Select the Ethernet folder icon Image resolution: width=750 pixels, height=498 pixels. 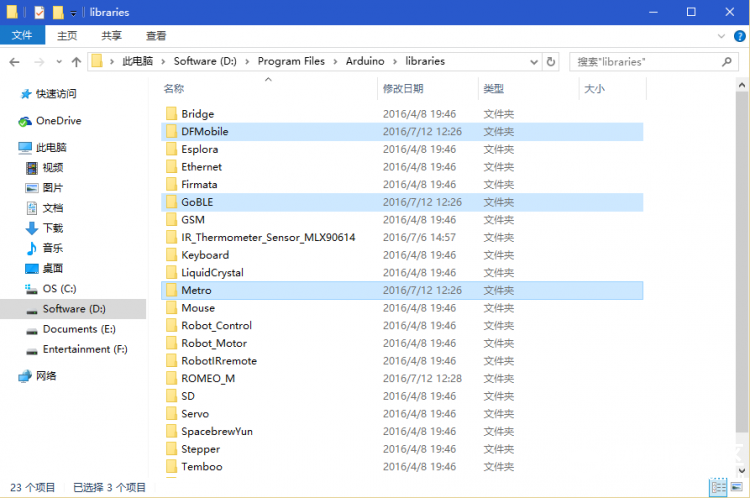click(x=171, y=167)
